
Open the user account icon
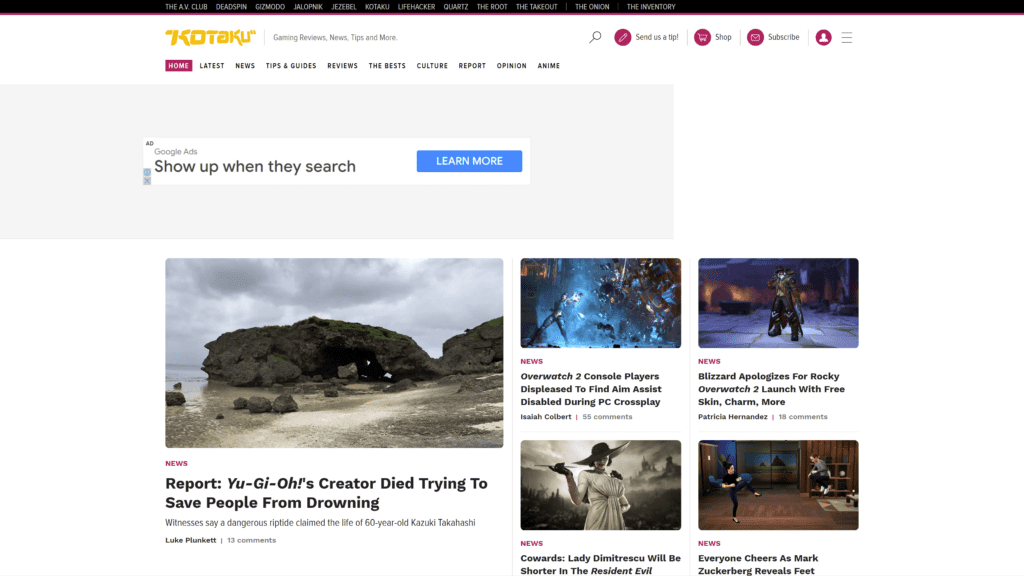tap(824, 37)
